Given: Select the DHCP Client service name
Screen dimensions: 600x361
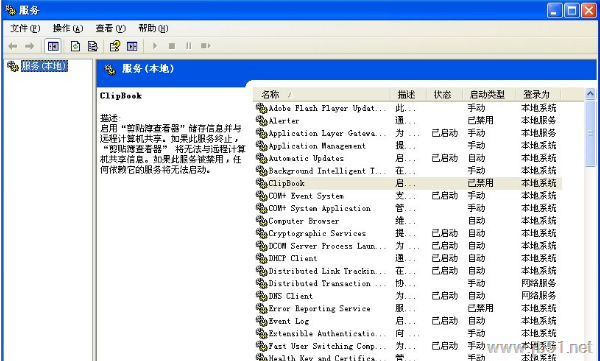Looking at the screenshot, I should pos(293,258).
